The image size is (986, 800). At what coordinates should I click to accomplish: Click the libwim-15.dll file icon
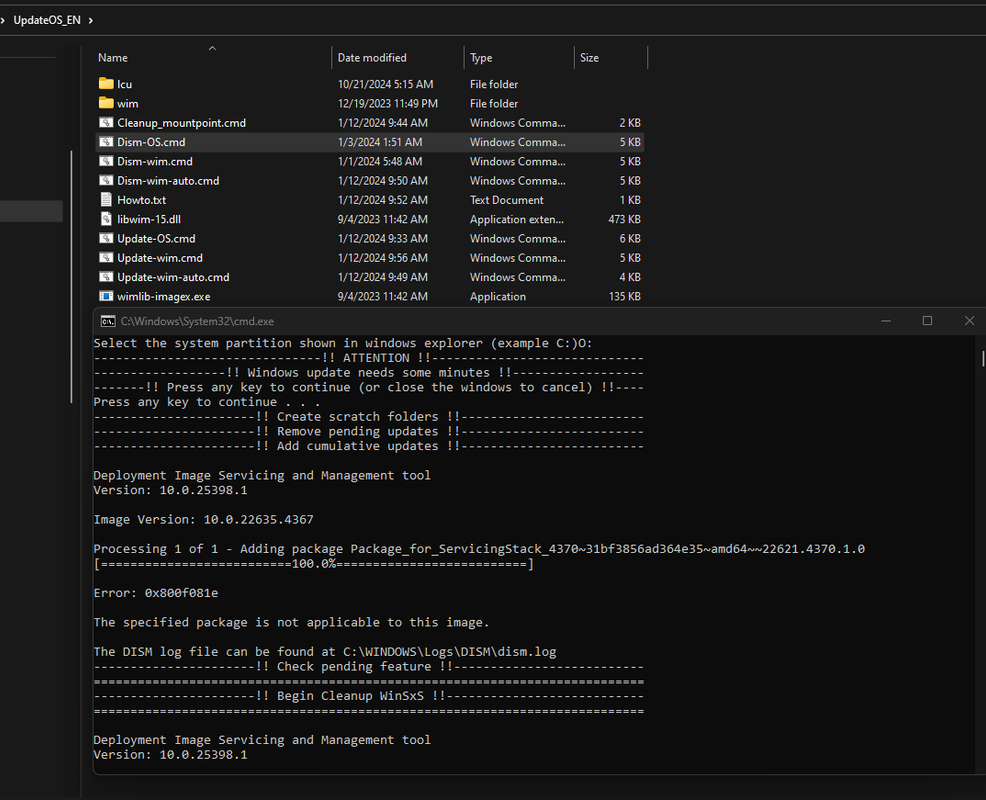(106, 219)
